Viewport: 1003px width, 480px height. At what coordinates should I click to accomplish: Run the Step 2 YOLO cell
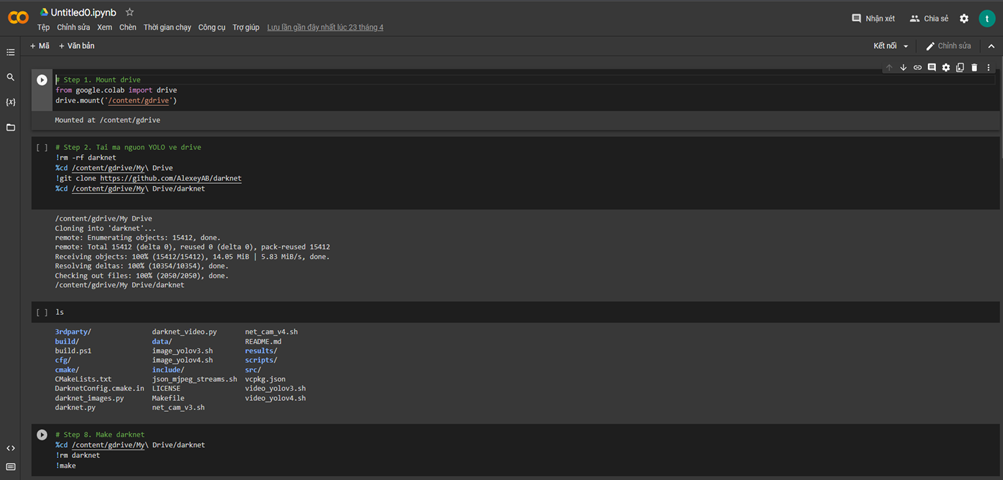pyautogui.click(x=42, y=147)
